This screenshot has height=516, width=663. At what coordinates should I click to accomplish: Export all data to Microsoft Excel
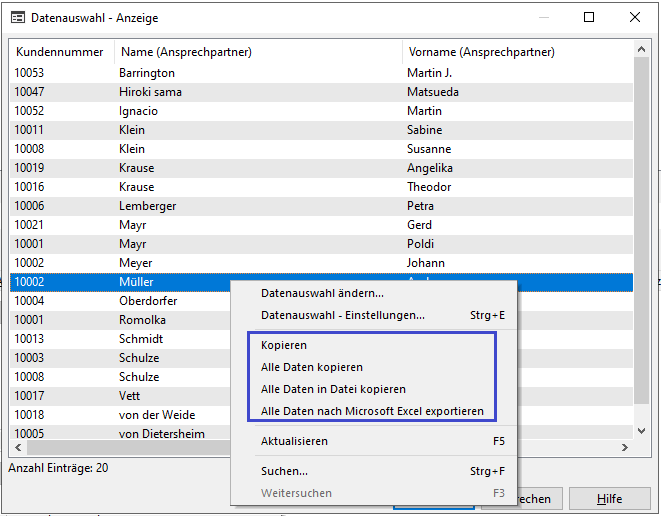point(372,411)
